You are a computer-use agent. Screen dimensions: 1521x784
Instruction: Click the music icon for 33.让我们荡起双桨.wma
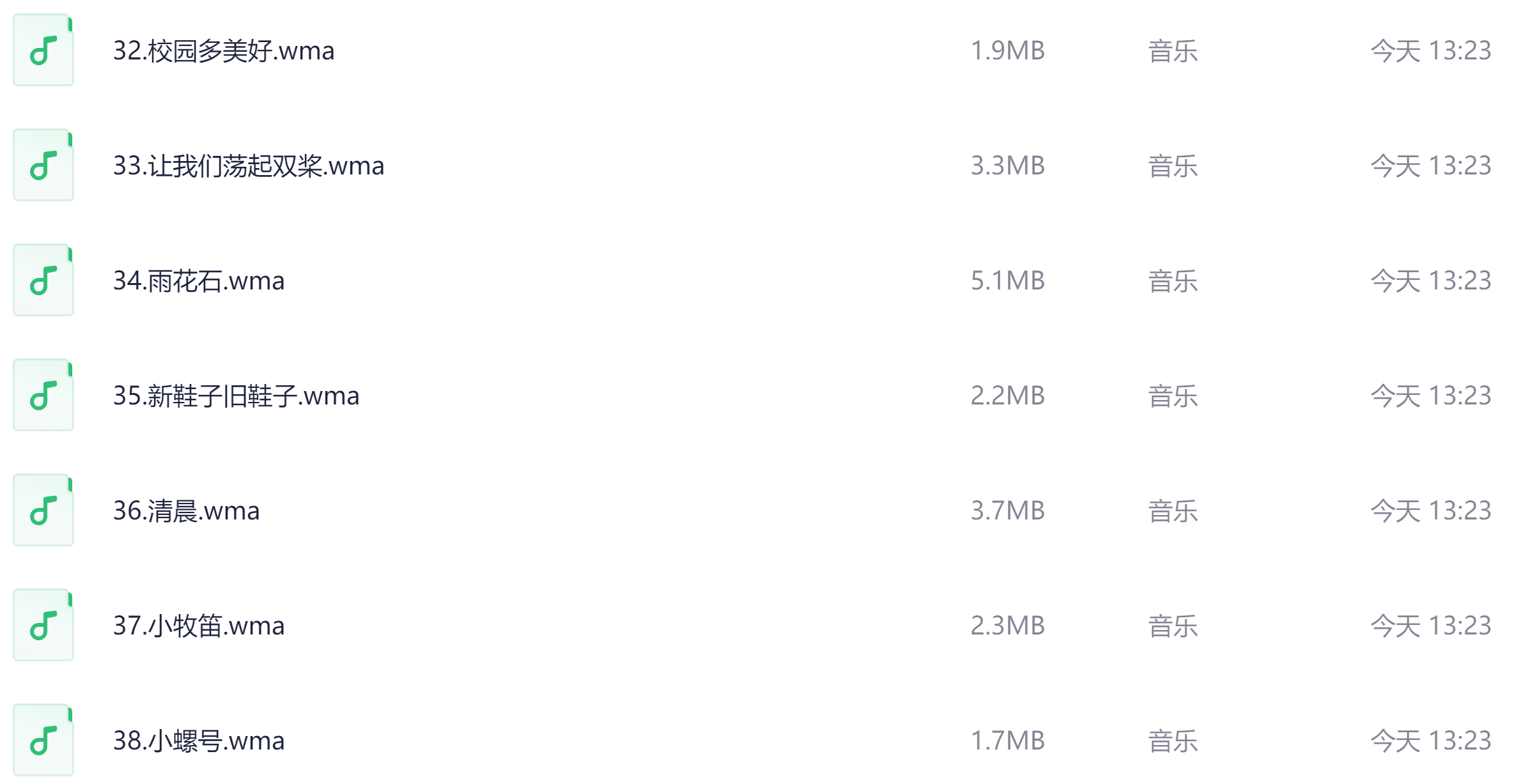click(x=43, y=165)
